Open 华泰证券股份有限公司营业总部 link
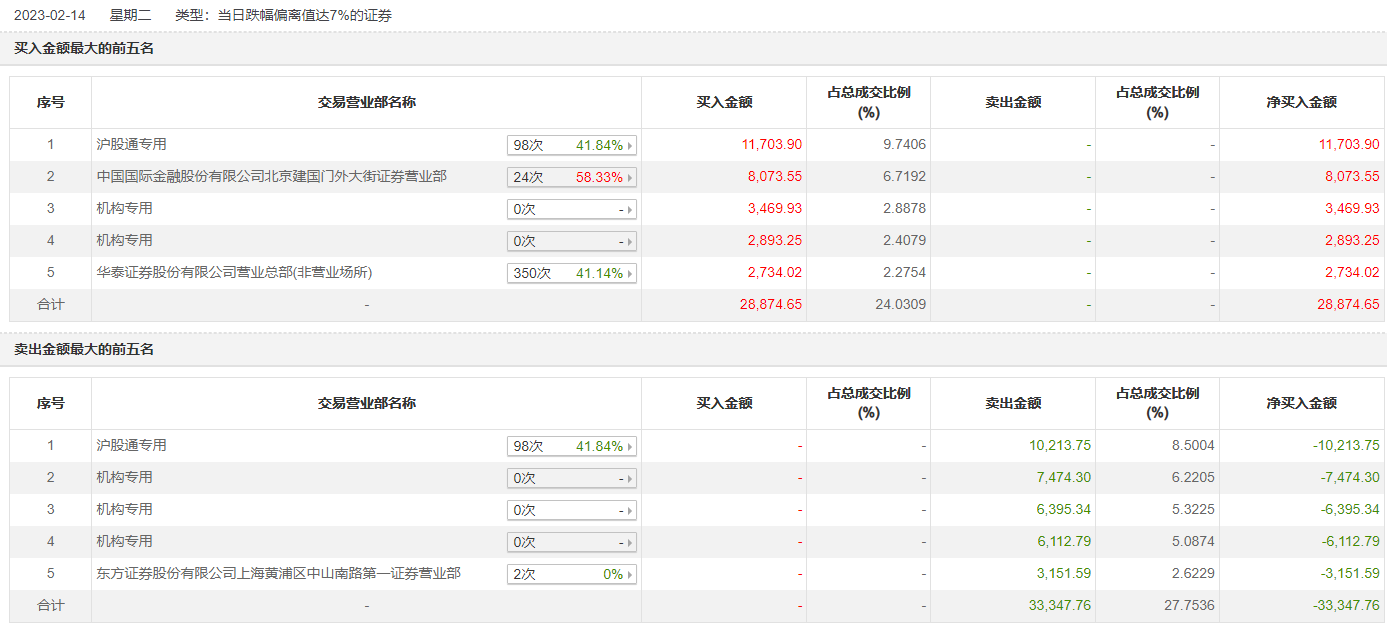 (x=227, y=273)
